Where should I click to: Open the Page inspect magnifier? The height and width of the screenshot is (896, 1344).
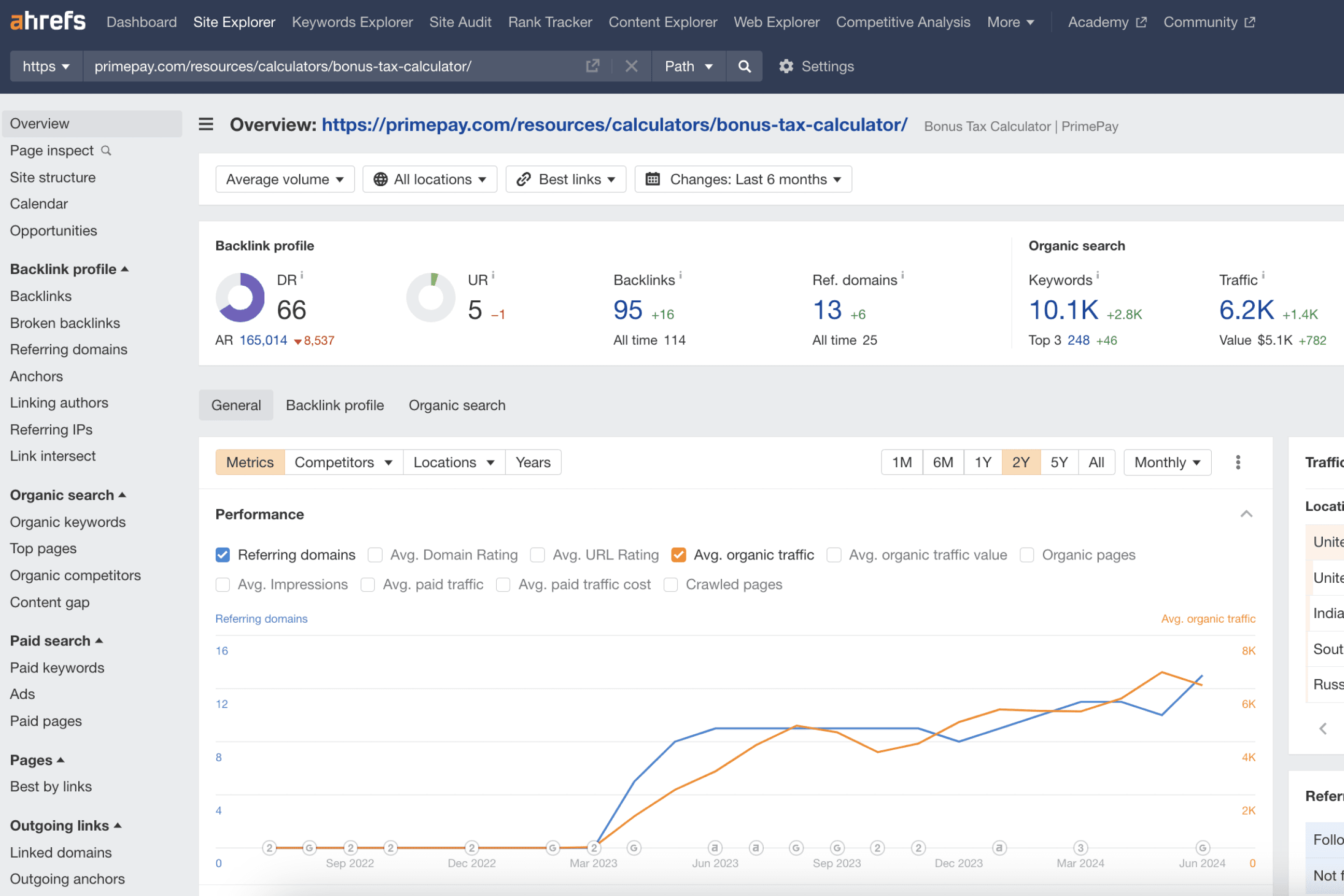click(x=106, y=150)
